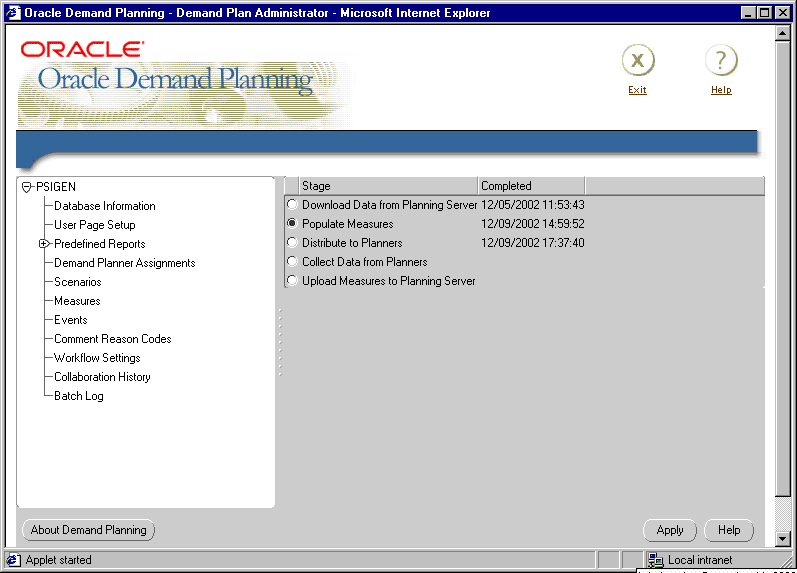Close the Internet Explorer window
This screenshot has width=797, height=573.
(x=783, y=13)
